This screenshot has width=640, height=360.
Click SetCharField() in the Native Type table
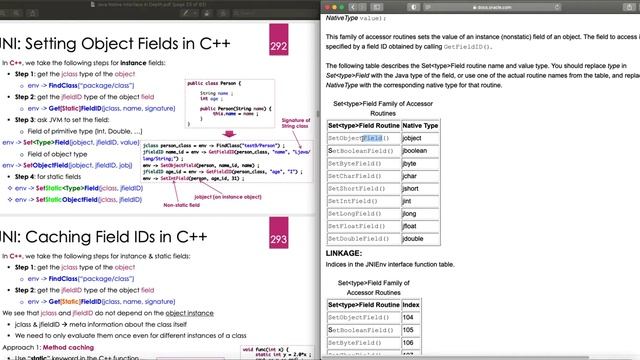coord(354,176)
